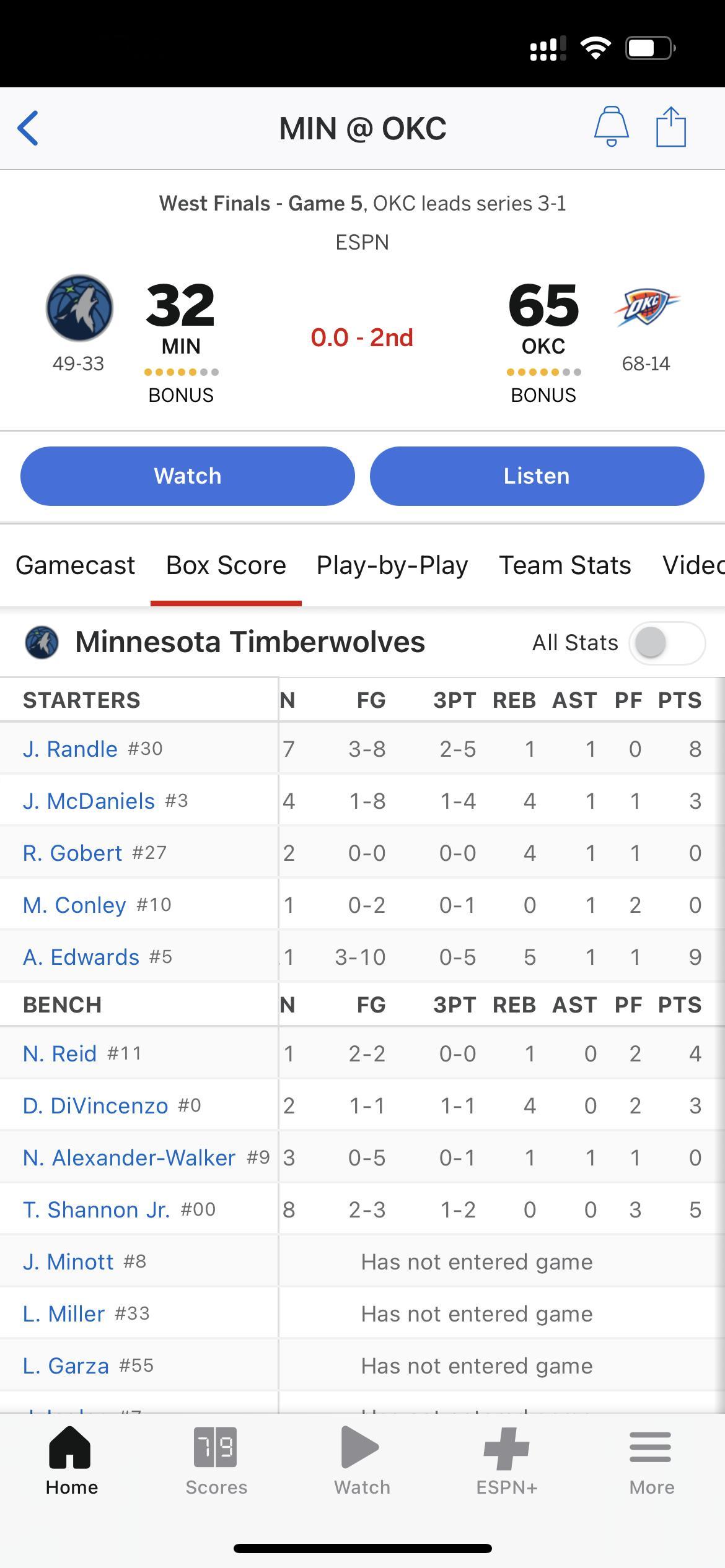Switch to the Team Stats tab

pyautogui.click(x=565, y=565)
